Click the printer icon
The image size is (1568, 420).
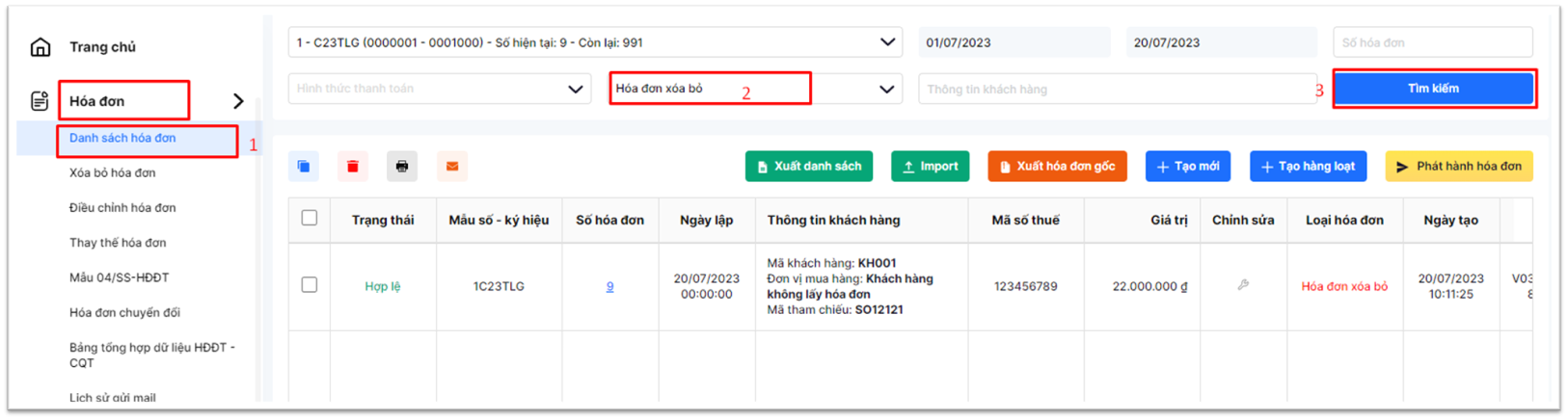pyautogui.click(x=402, y=167)
